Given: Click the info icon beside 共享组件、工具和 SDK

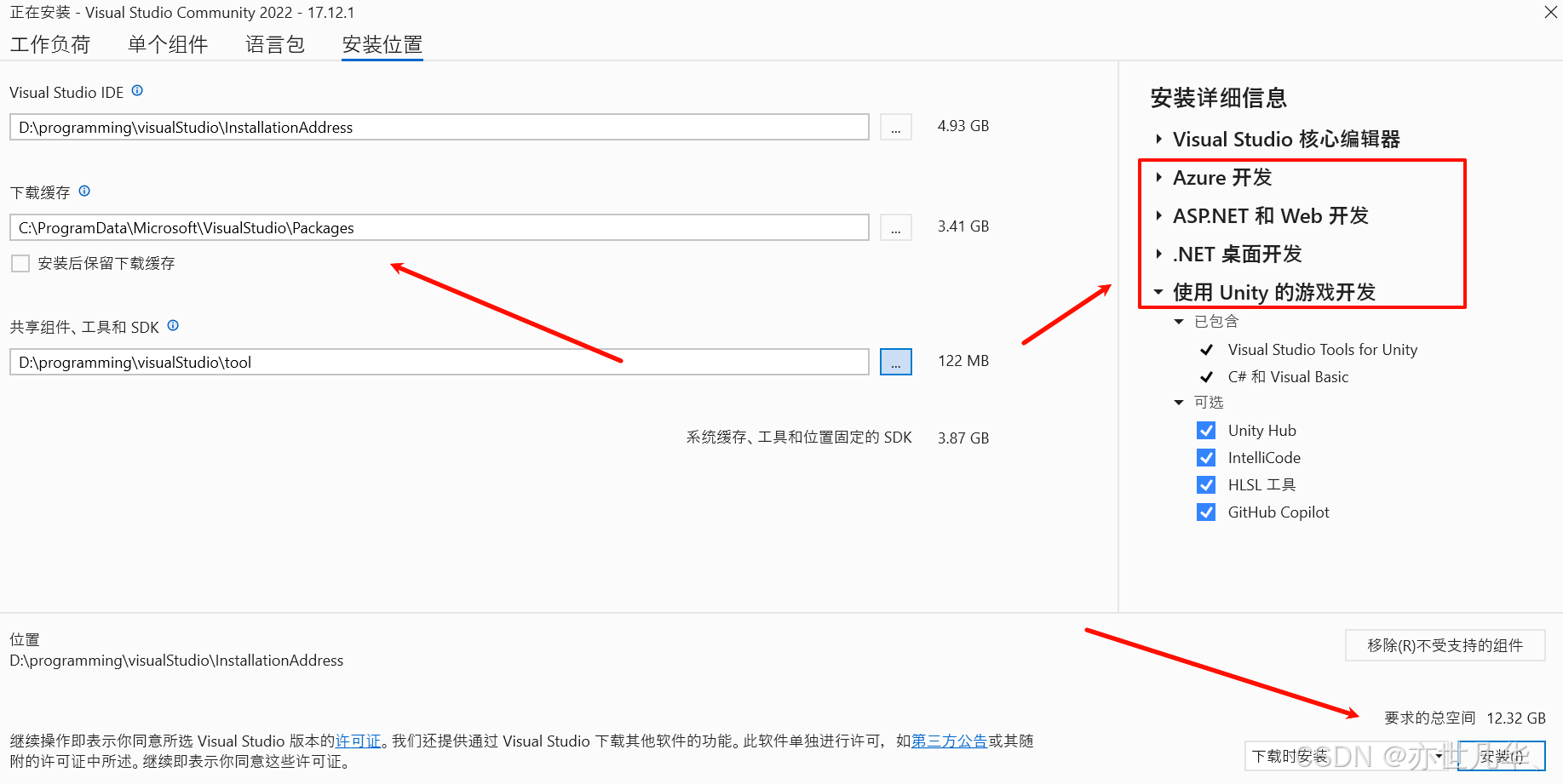Looking at the screenshot, I should coord(173,326).
